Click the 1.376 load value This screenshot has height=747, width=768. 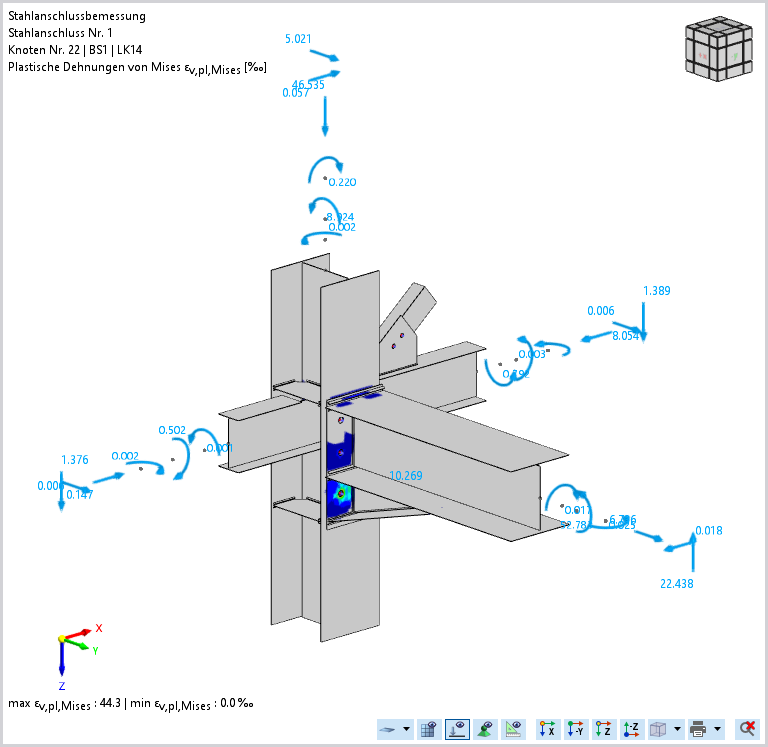click(74, 460)
